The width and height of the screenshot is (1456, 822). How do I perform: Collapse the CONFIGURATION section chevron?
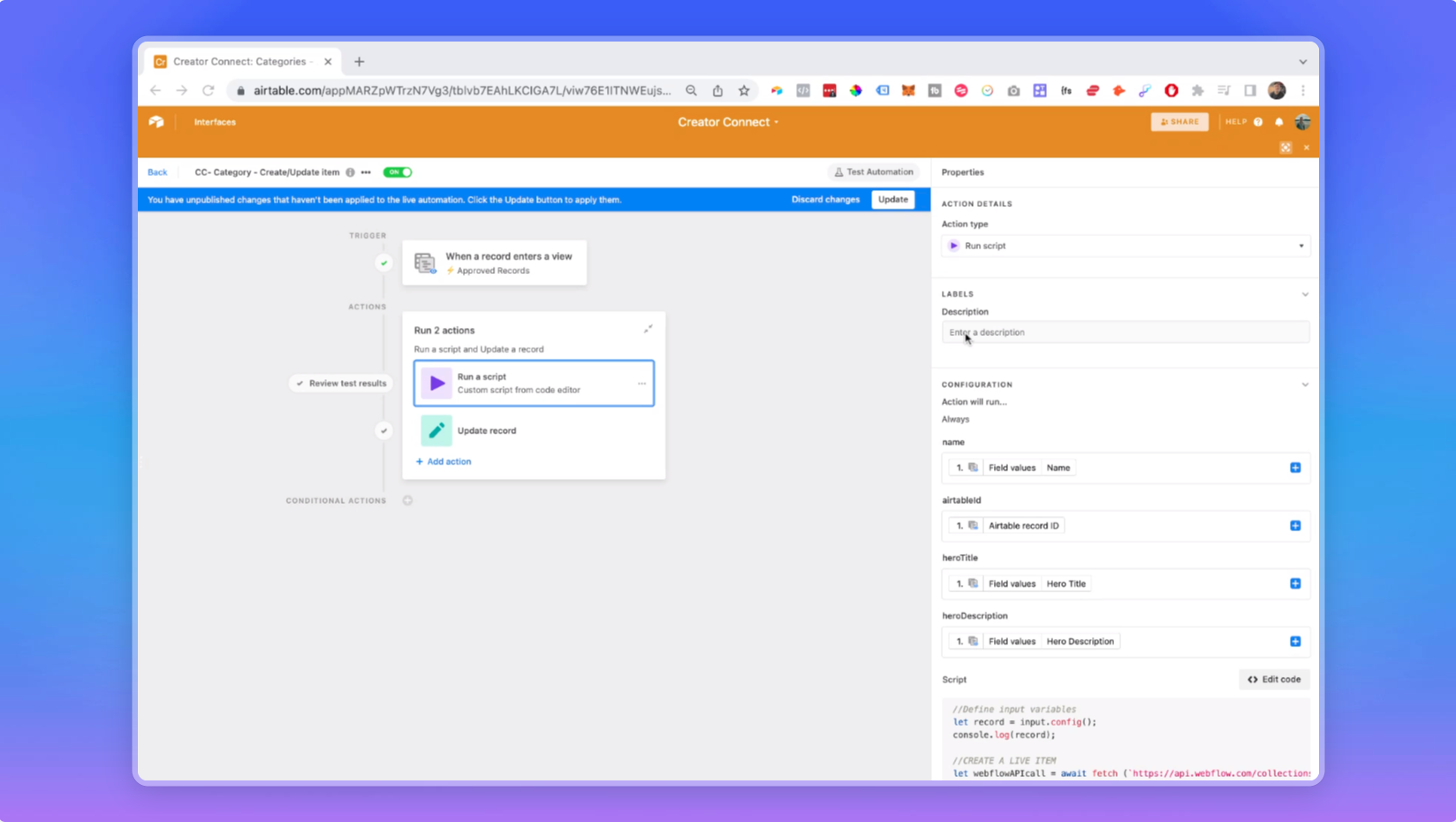(1305, 384)
